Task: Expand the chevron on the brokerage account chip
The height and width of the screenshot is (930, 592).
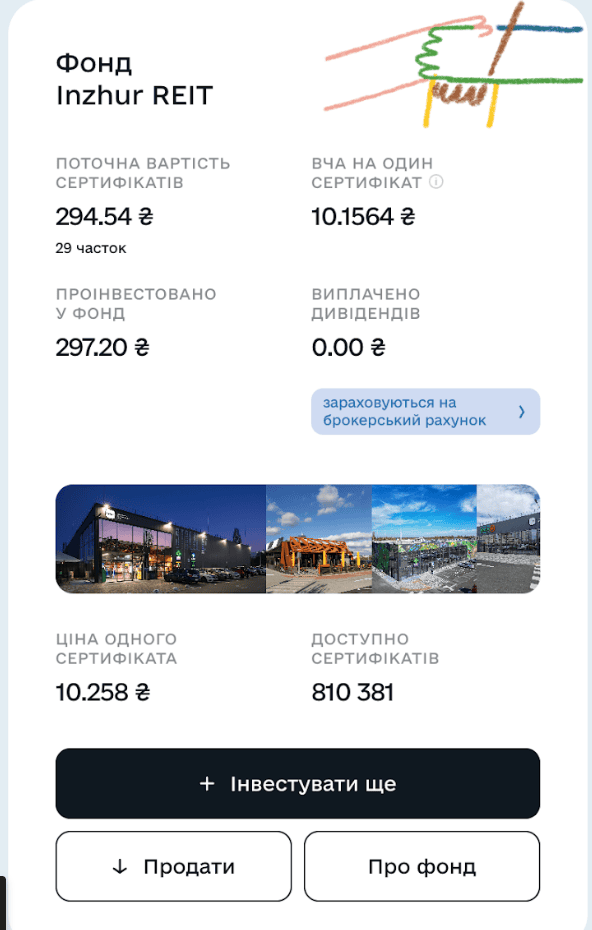Action: tap(524, 411)
